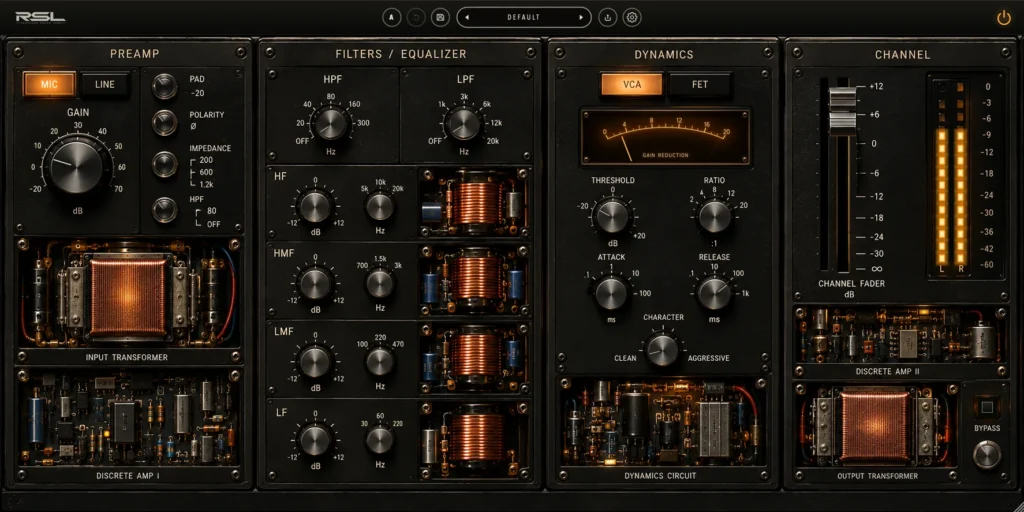Image resolution: width=1024 pixels, height=512 pixels.
Task: Toggle the plugin power button
Action: point(1004,18)
